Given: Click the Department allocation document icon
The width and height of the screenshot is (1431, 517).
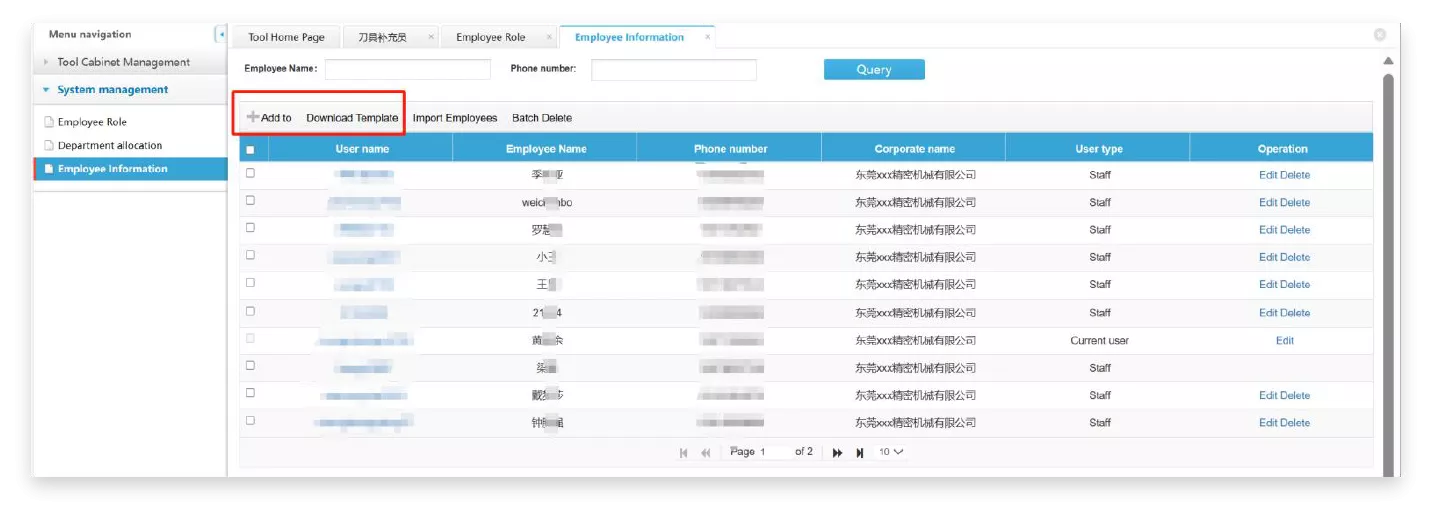Looking at the screenshot, I should coord(48,146).
